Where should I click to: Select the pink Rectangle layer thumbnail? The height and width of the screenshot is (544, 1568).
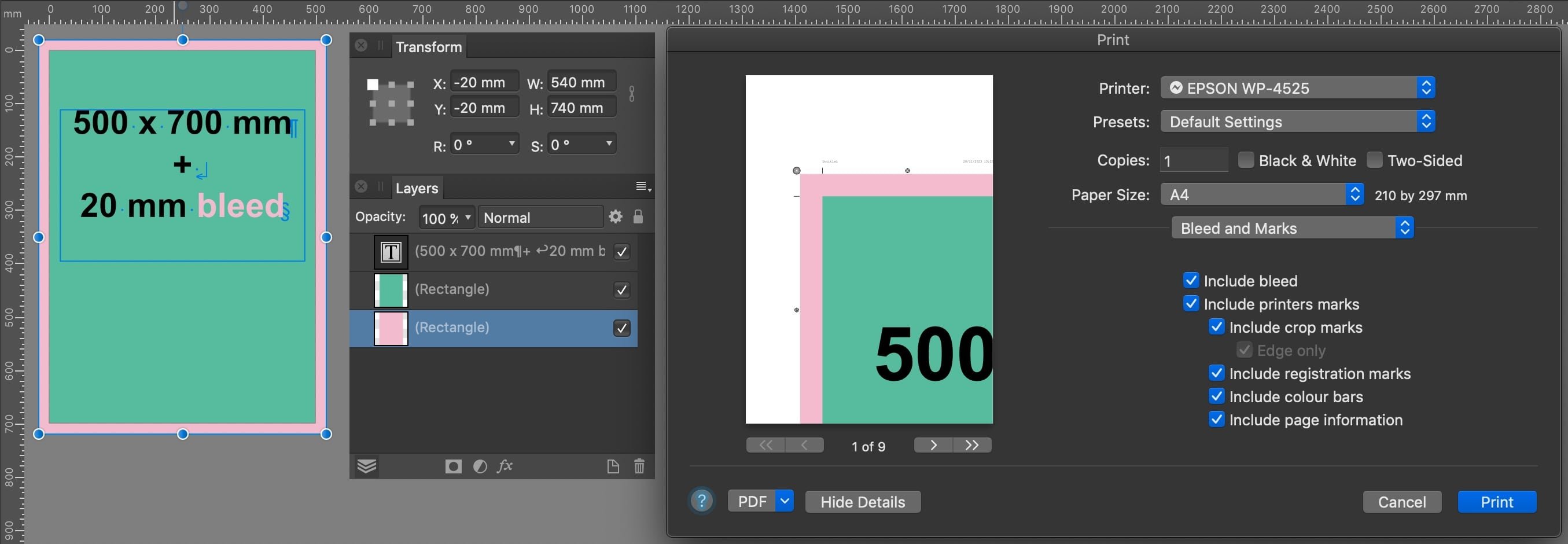tap(391, 329)
